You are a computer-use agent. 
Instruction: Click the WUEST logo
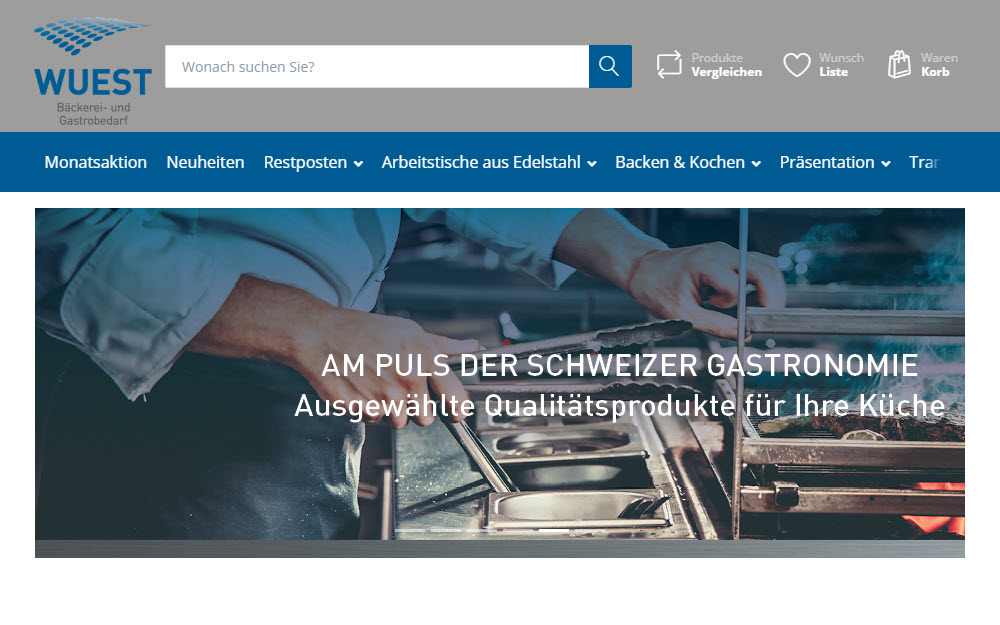click(92, 70)
